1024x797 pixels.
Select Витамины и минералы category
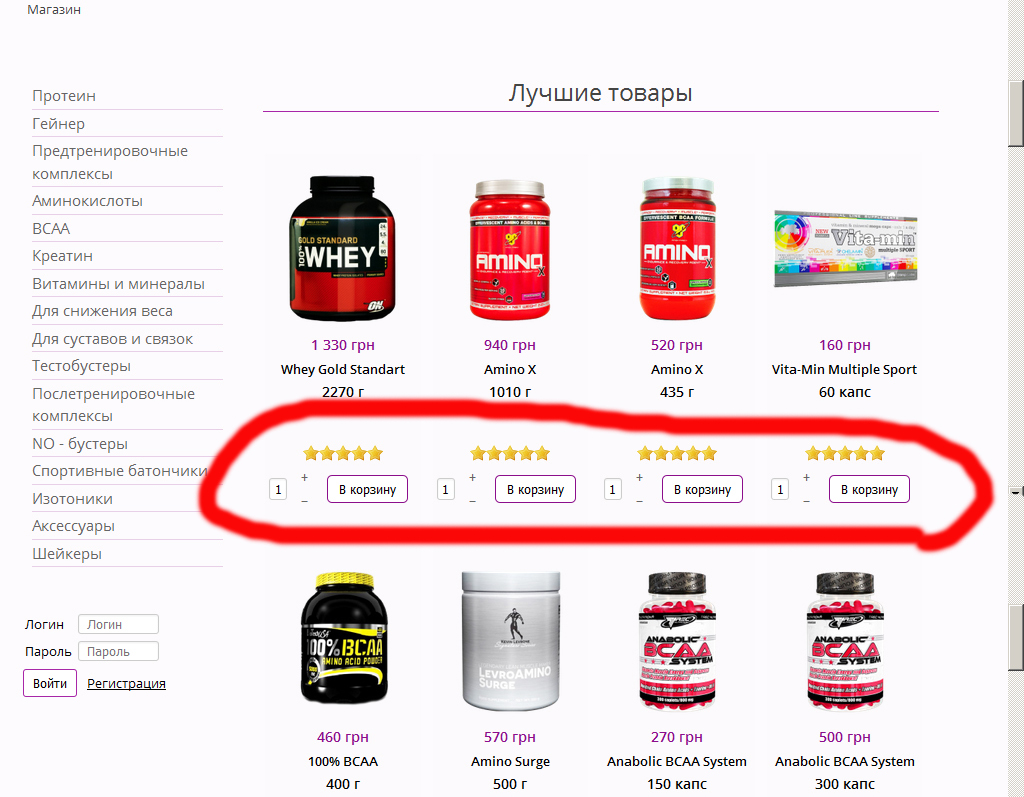[x=118, y=284]
